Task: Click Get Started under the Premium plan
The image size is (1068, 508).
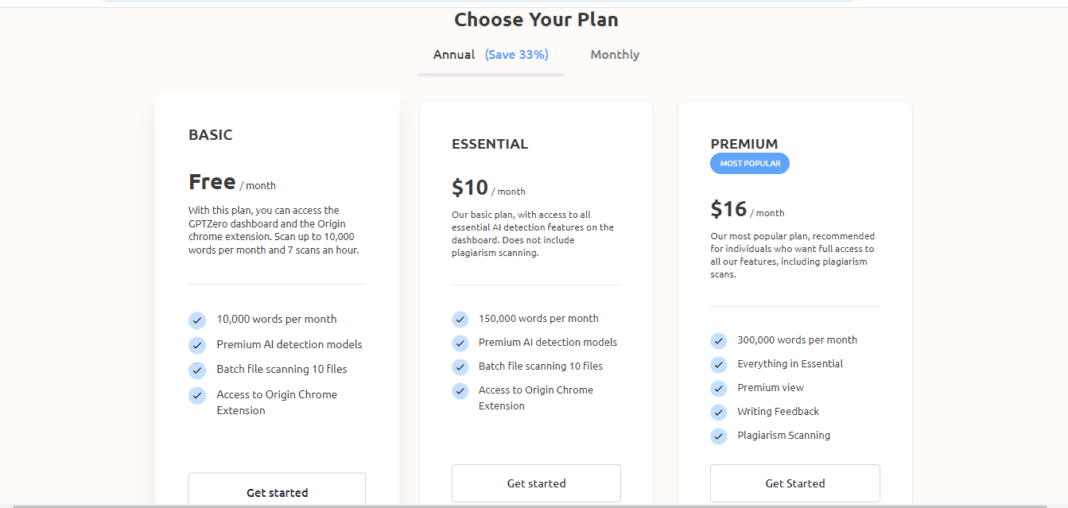Action: 795,483
